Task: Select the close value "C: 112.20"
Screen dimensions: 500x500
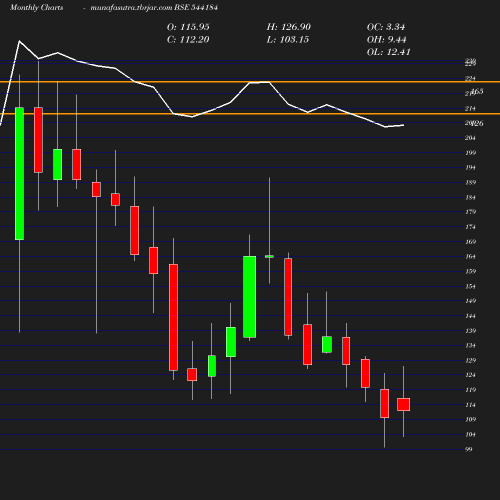Action: (188, 40)
